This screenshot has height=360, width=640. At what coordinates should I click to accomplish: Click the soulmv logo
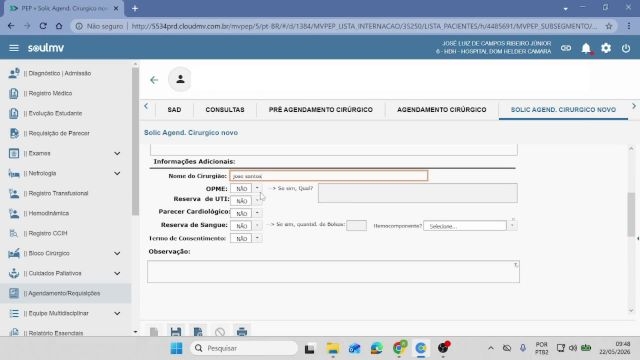point(46,48)
